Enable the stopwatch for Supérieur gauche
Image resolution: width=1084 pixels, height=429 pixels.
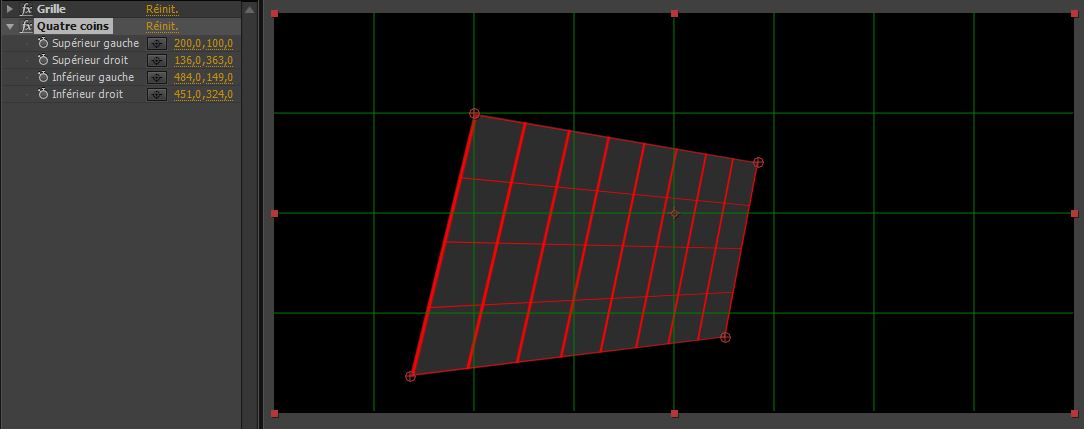pos(43,43)
